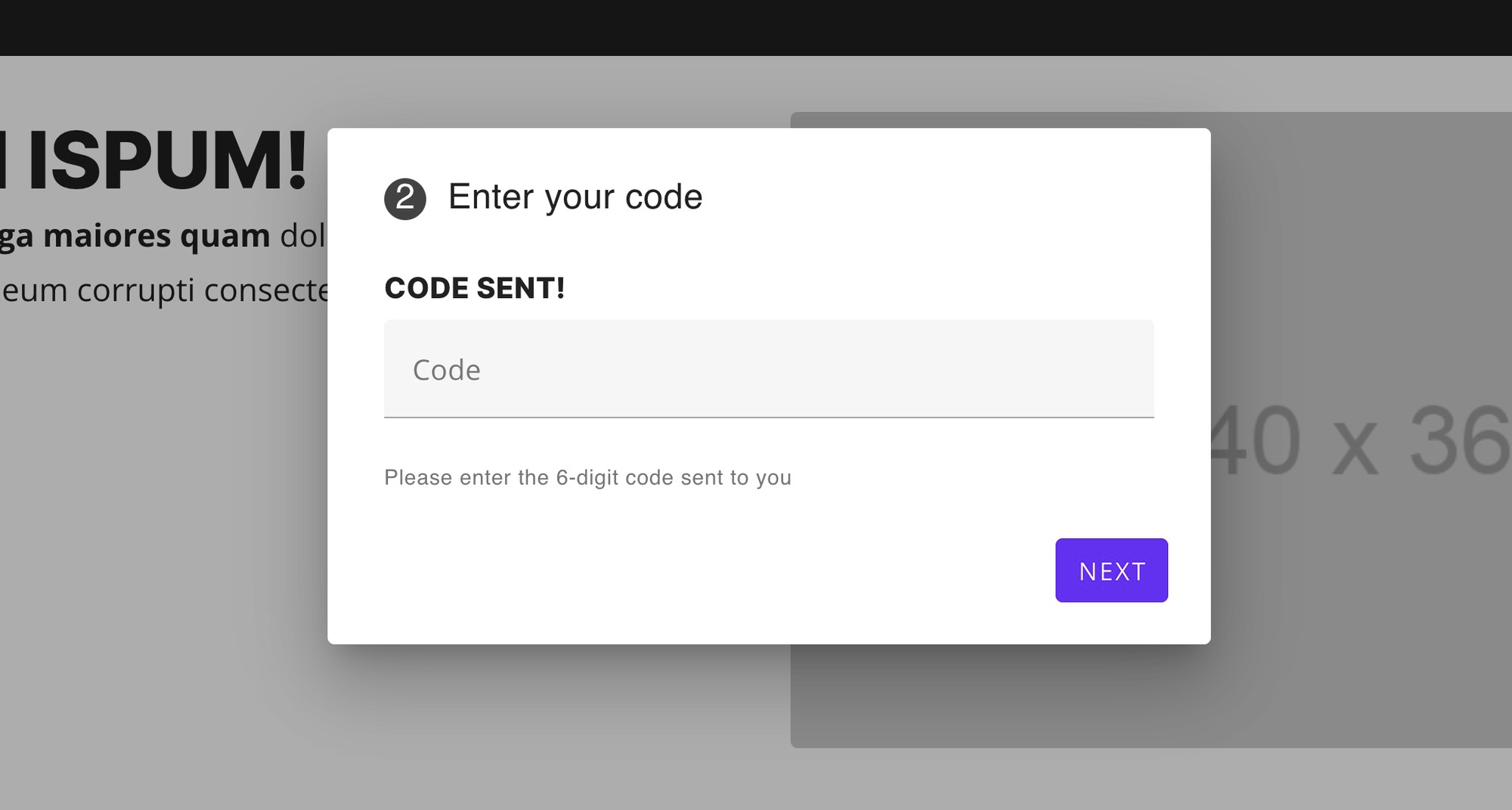Screen dimensions: 1512x810
Task: Click the bold "maiores quam" text
Action: pos(156,235)
